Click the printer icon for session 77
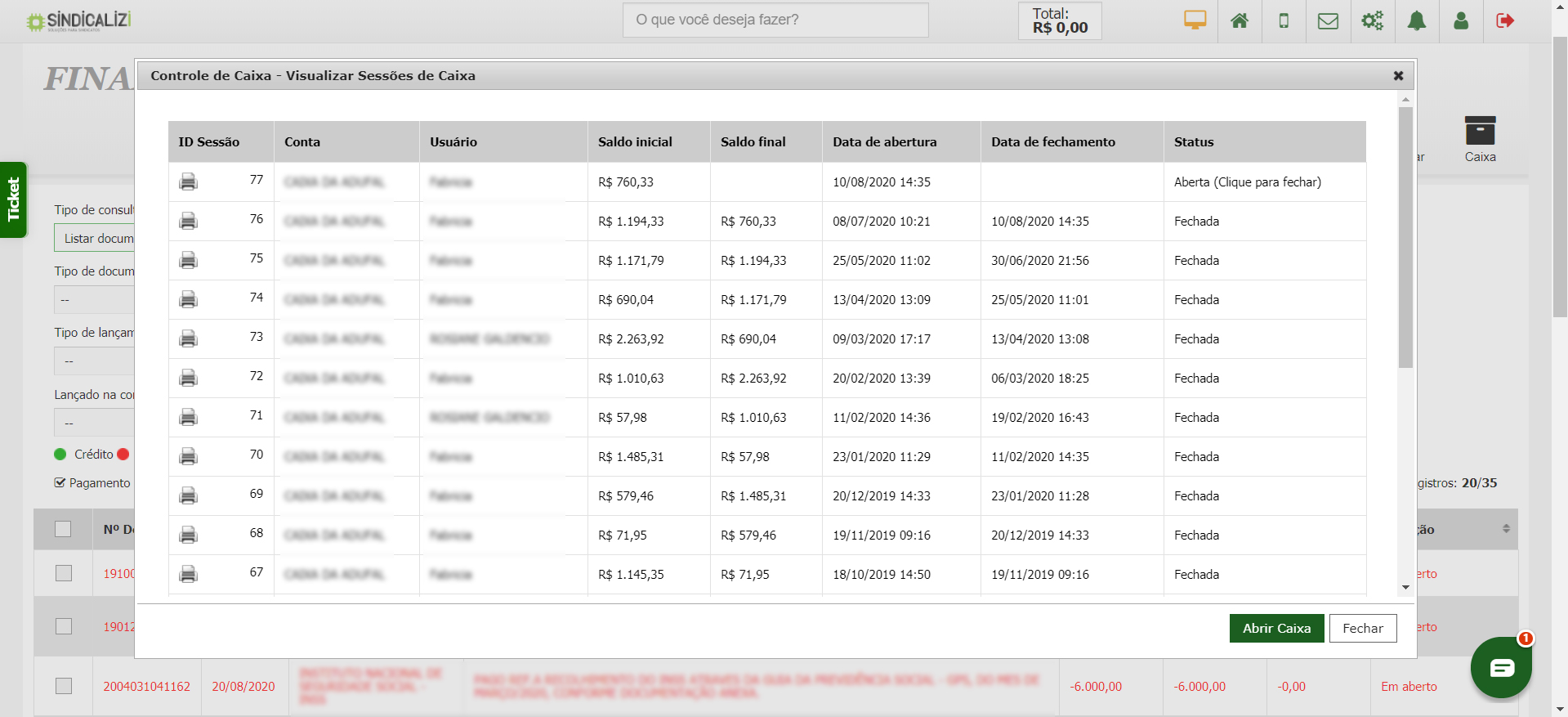This screenshot has height=717, width=1568. tap(188, 181)
